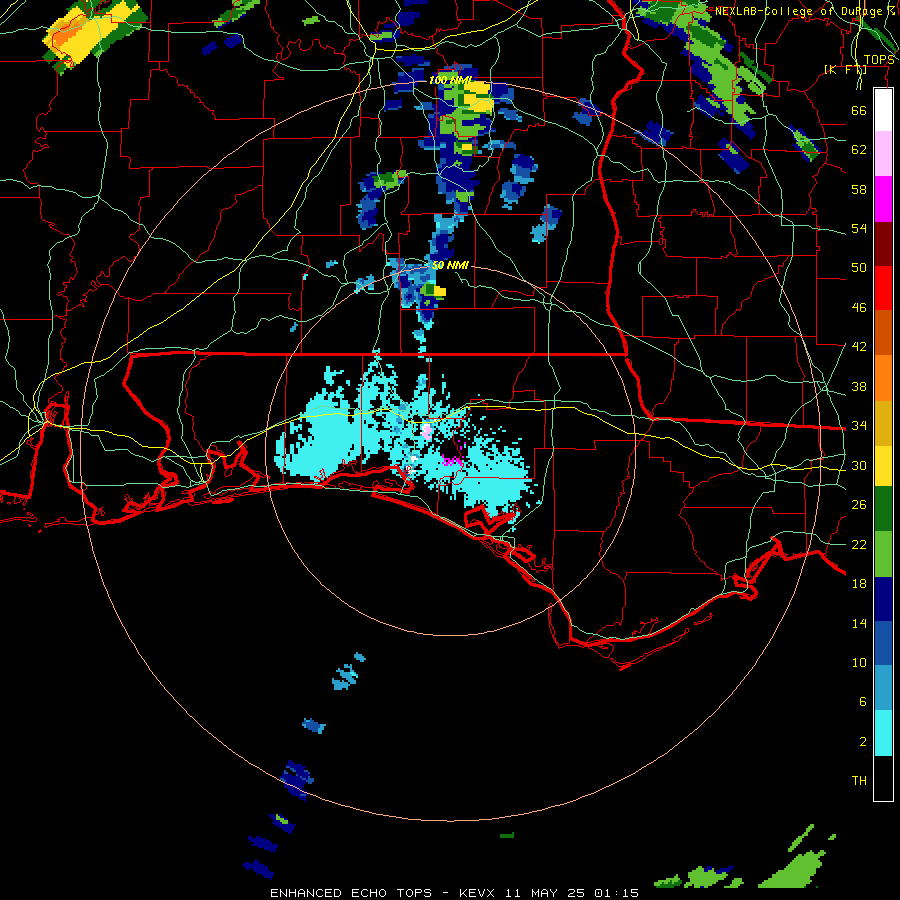Click the 100 NMI range ring label
Screen dimensions: 900x900
coord(450,80)
